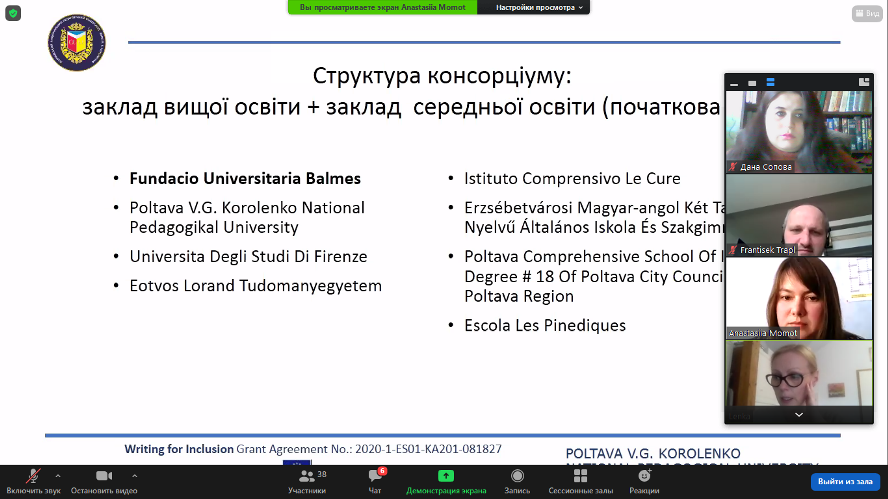888x499 pixels.
Task: Open audio options arrow beside microphone
Action: [x=58, y=476]
